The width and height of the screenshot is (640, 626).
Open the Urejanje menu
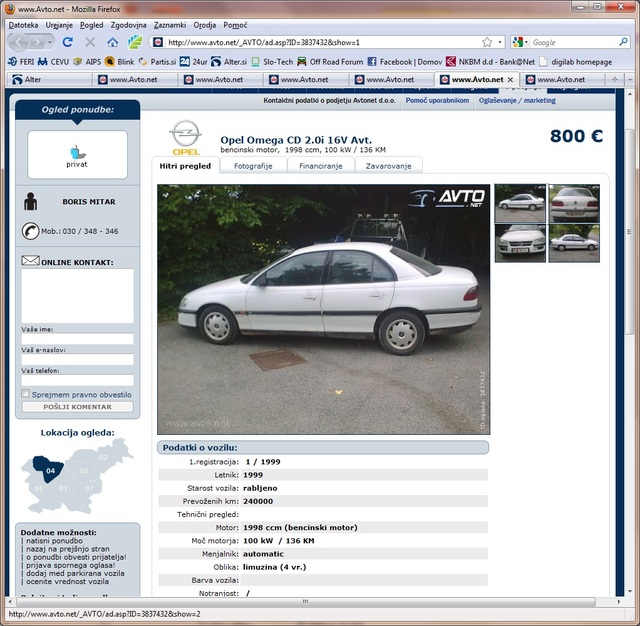pyautogui.click(x=59, y=25)
